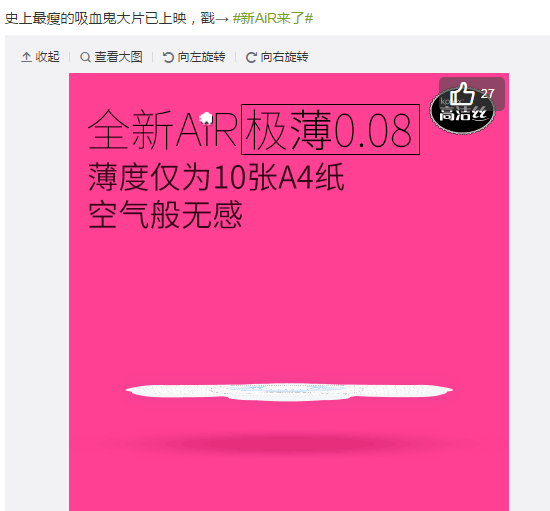Click the rotate-left arrow icon

(168, 57)
